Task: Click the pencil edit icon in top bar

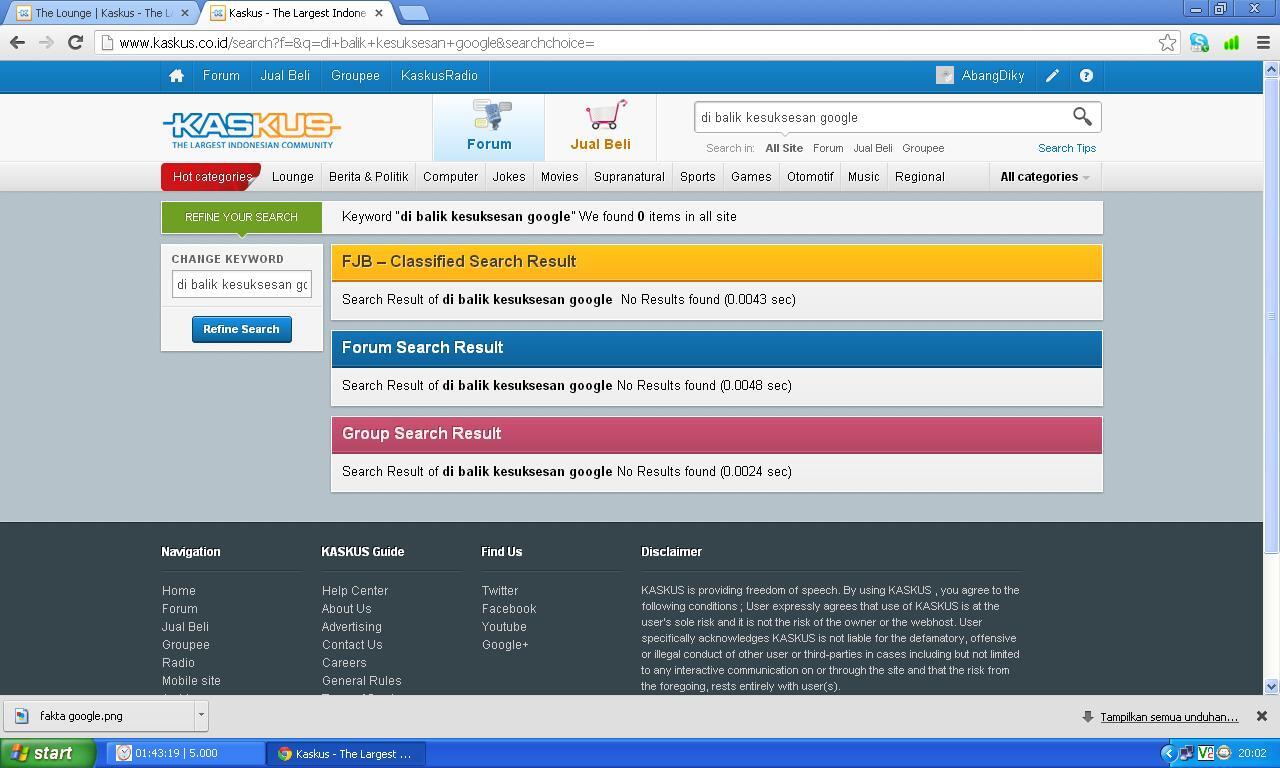Action: (x=1052, y=76)
